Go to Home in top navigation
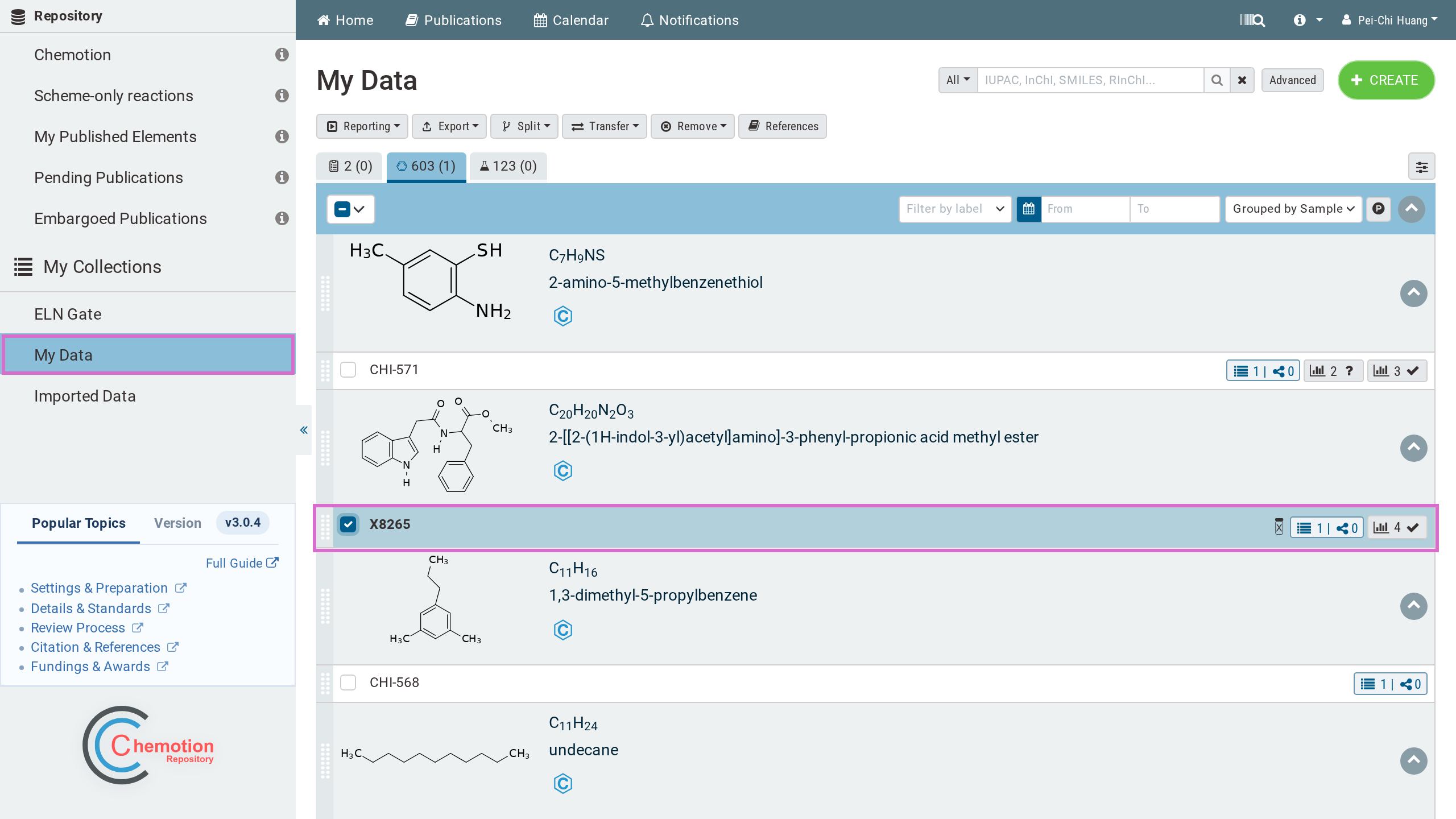The width and height of the screenshot is (1456, 819). [x=345, y=20]
